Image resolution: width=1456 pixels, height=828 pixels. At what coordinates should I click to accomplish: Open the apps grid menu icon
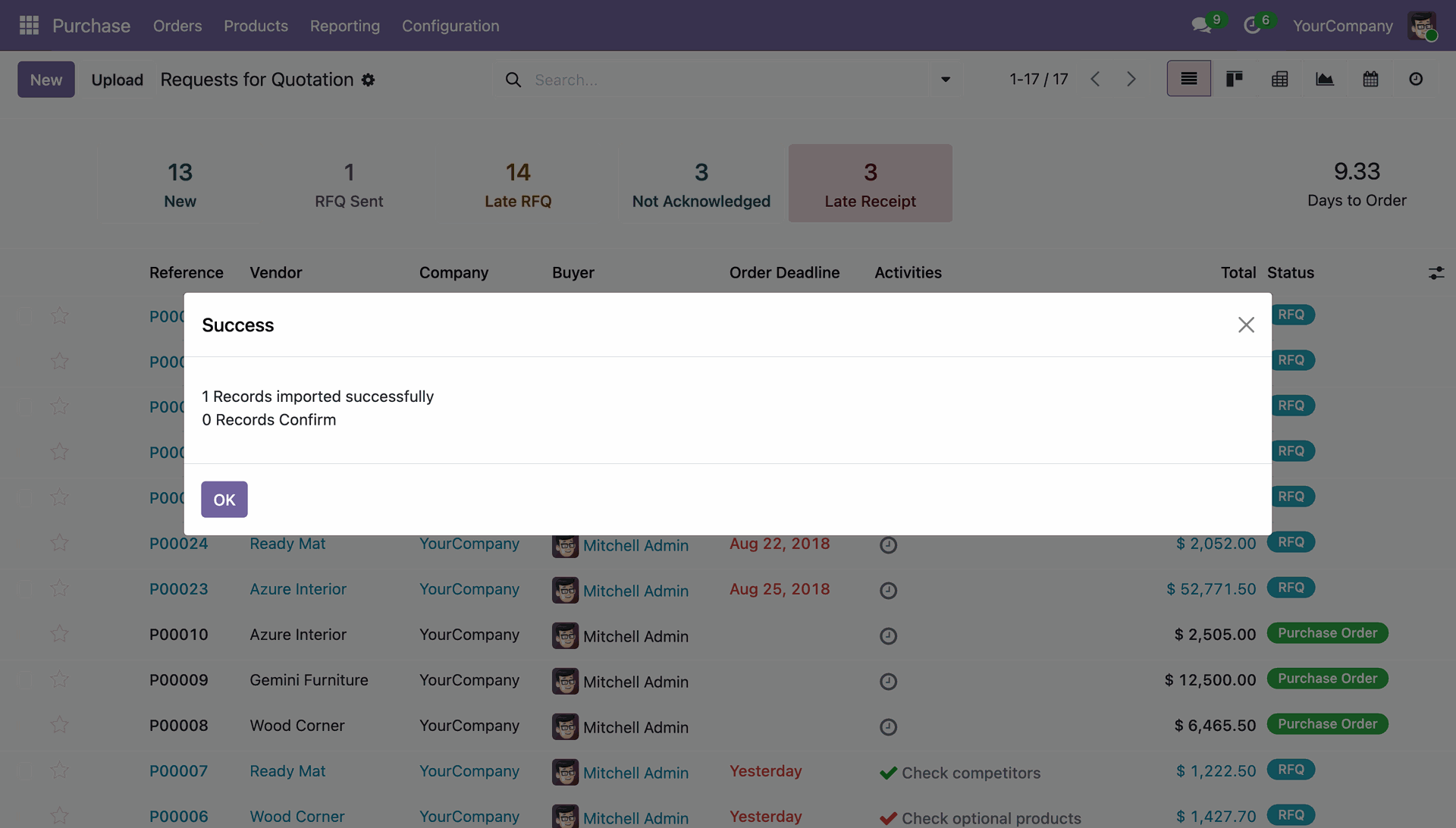click(29, 26)
